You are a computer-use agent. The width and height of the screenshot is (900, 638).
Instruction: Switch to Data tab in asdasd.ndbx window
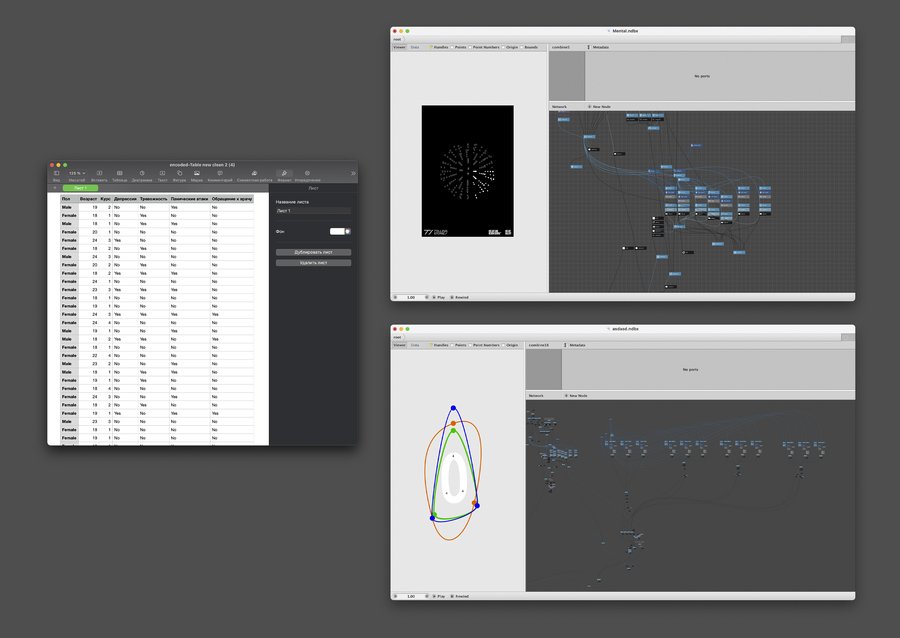[x=414, y=345]
